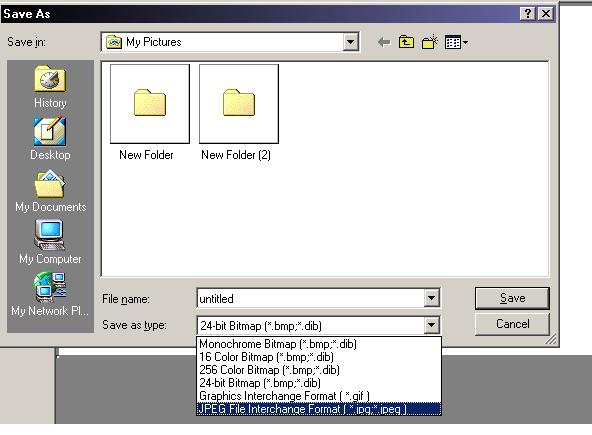Click the Back arrow toolbar icon
The height and width of the screenshot is (435, 592).
384,42
